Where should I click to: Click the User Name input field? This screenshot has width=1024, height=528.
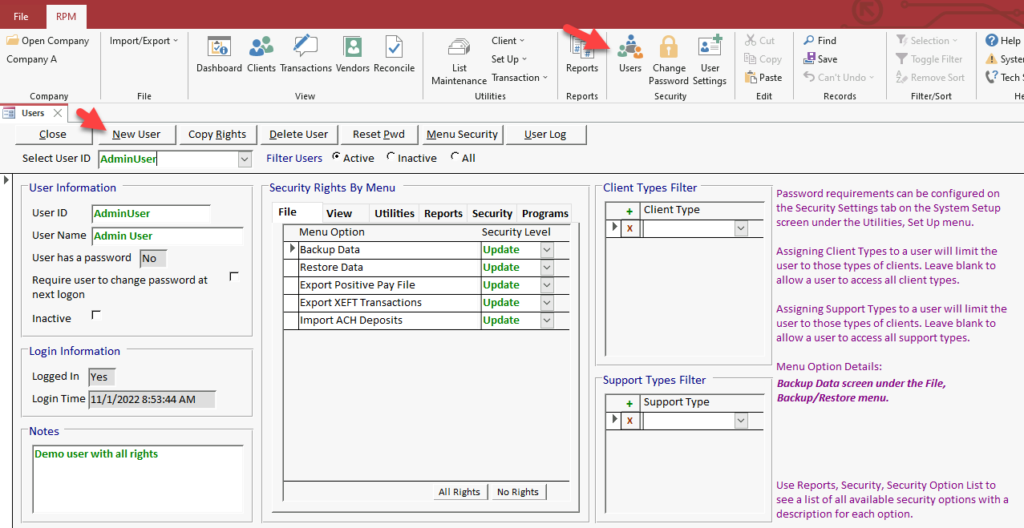coord(167,236)
